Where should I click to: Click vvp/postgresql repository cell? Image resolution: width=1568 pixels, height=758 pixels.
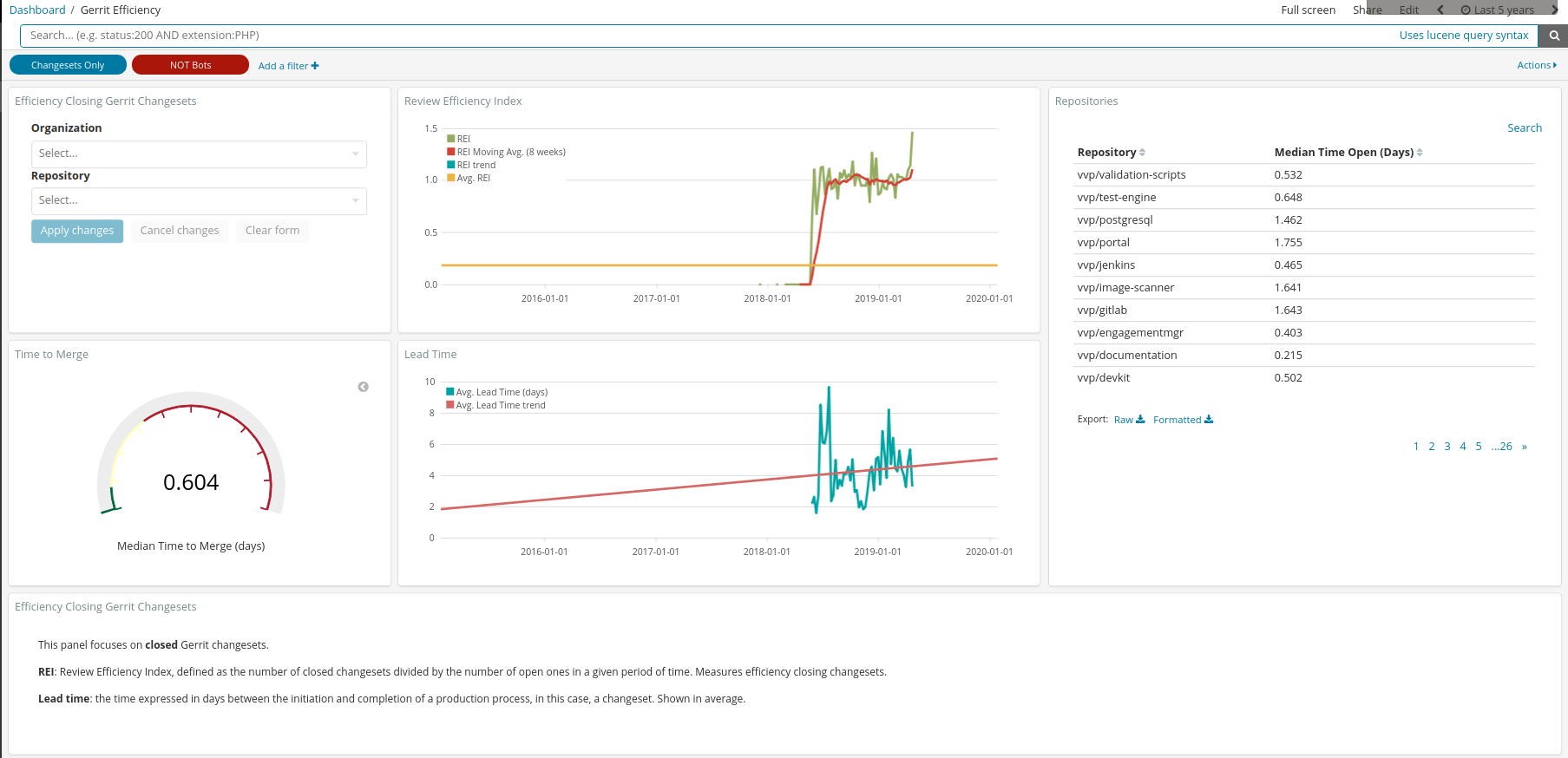[1115, 220]
